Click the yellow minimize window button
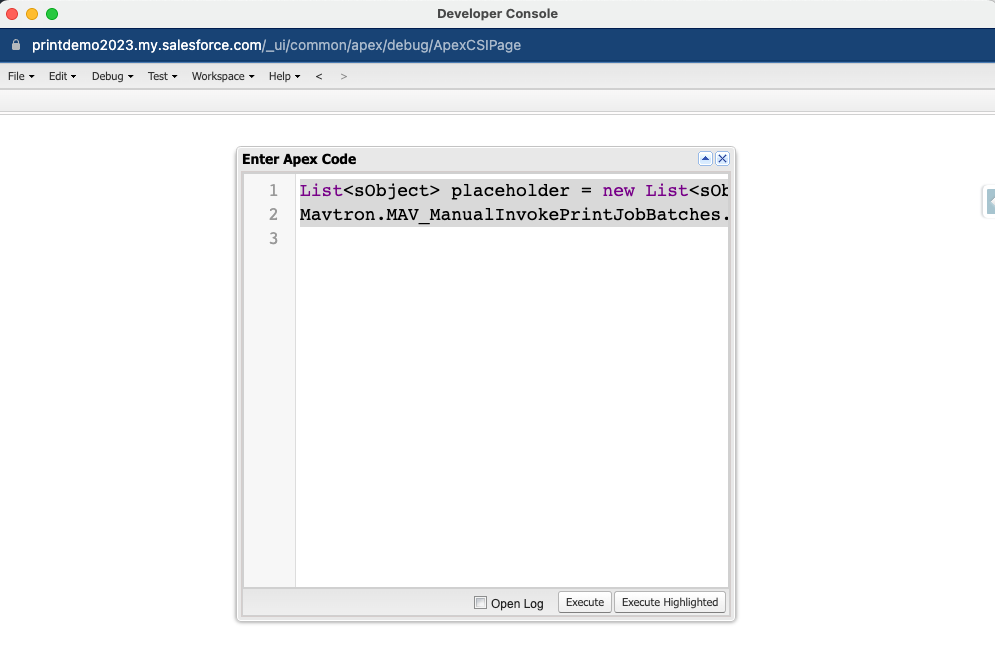This screenshot has height=649, width=995. [32, 14]
